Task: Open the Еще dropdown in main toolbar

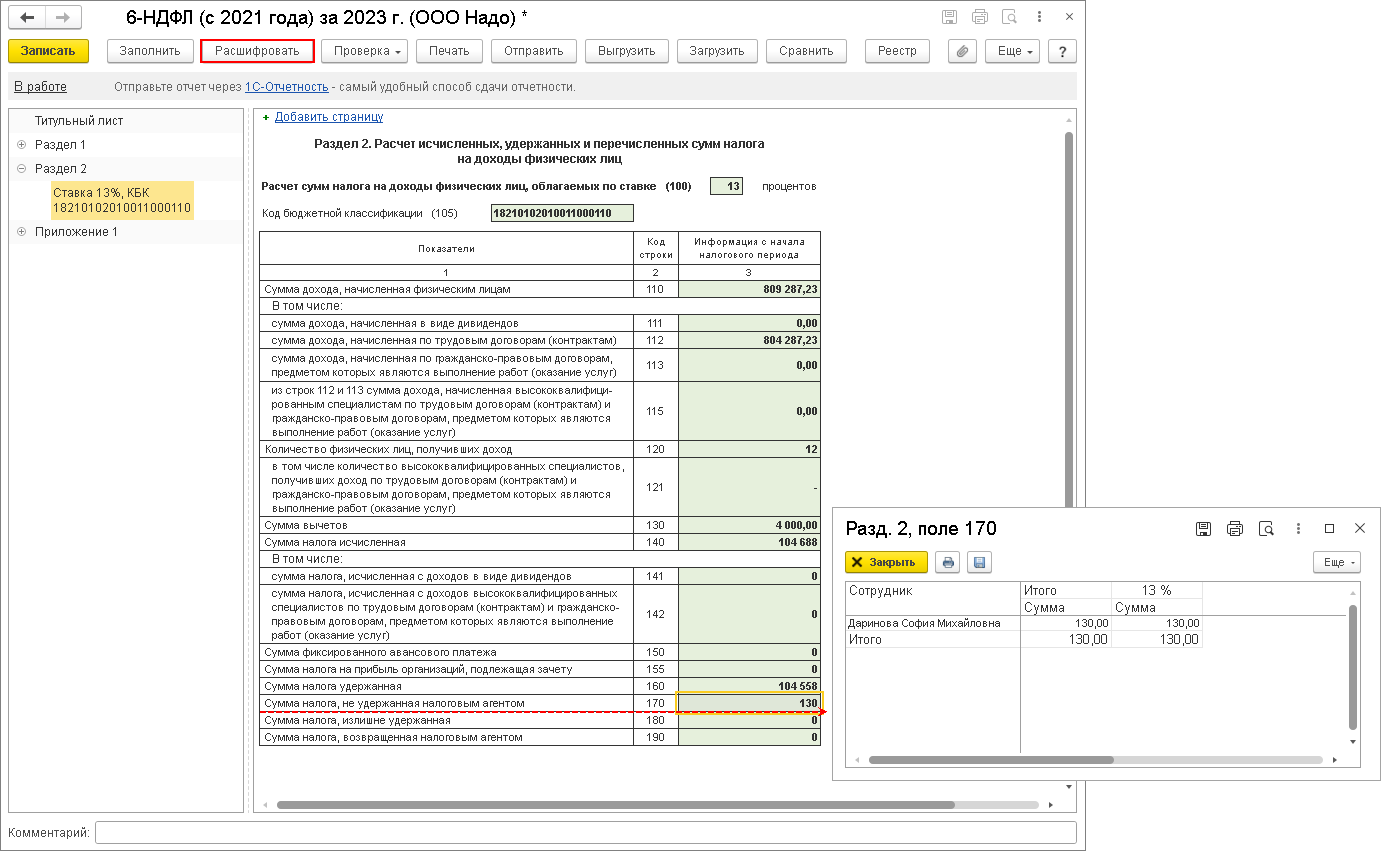Action: click(x=1012, y=51)
